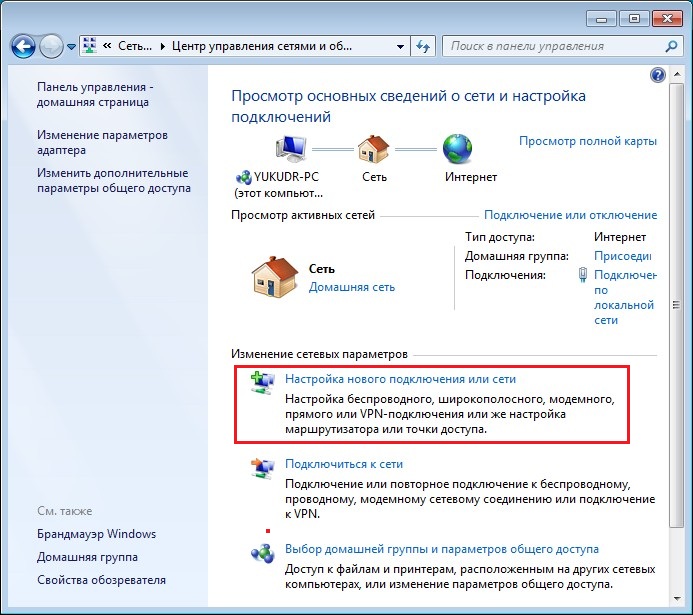This screenshot has width=693, height=615.
Task: Open "Подключиться к сети" link
Action: coord(344,464)
